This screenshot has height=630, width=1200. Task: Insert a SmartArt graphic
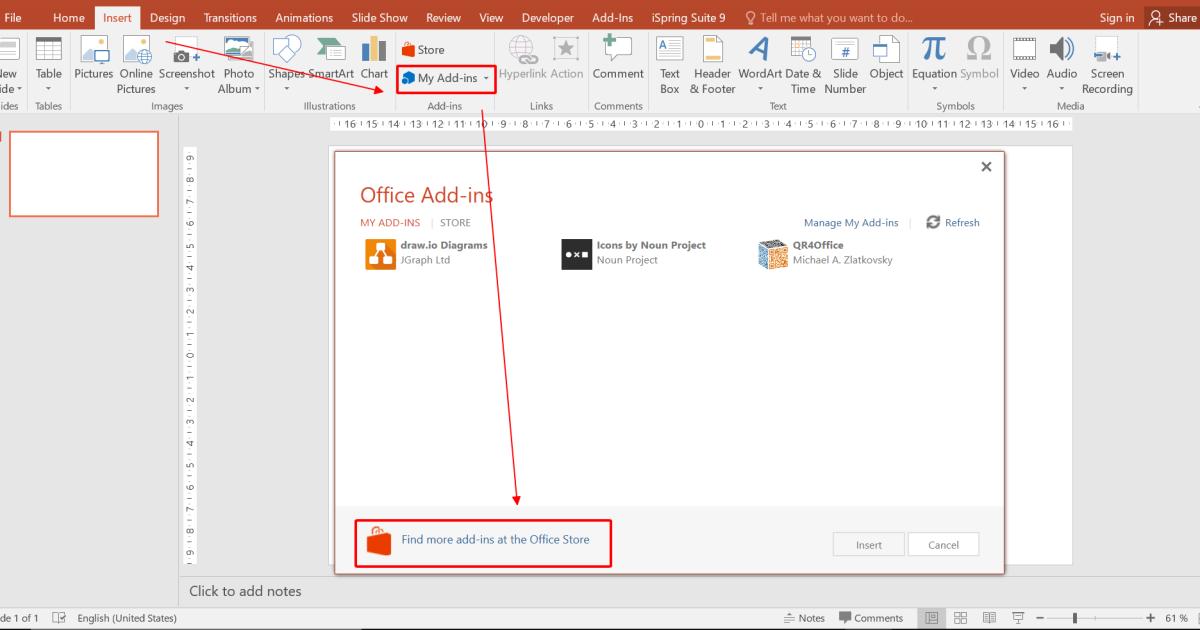[330, 63]
